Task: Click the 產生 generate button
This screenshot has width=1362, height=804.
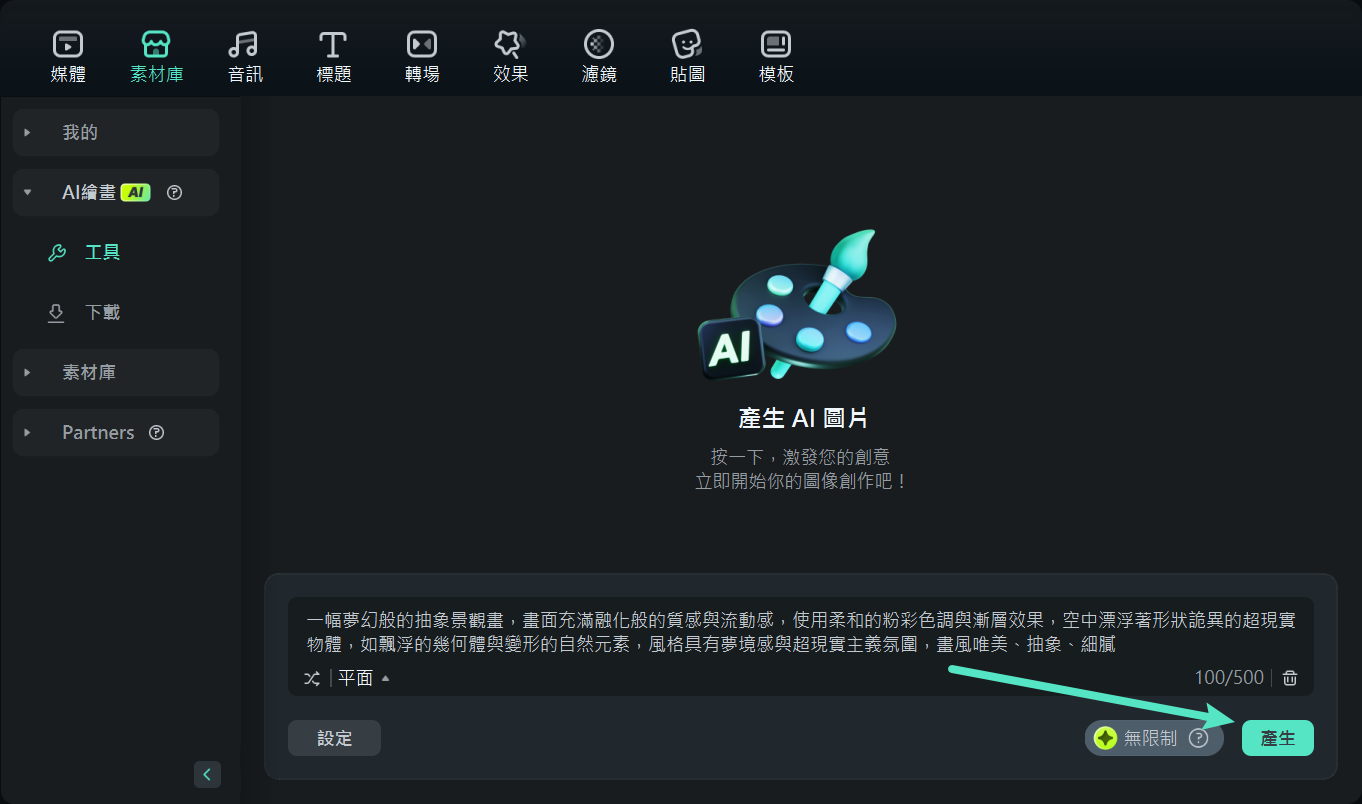Action: tap(1278, 738)
